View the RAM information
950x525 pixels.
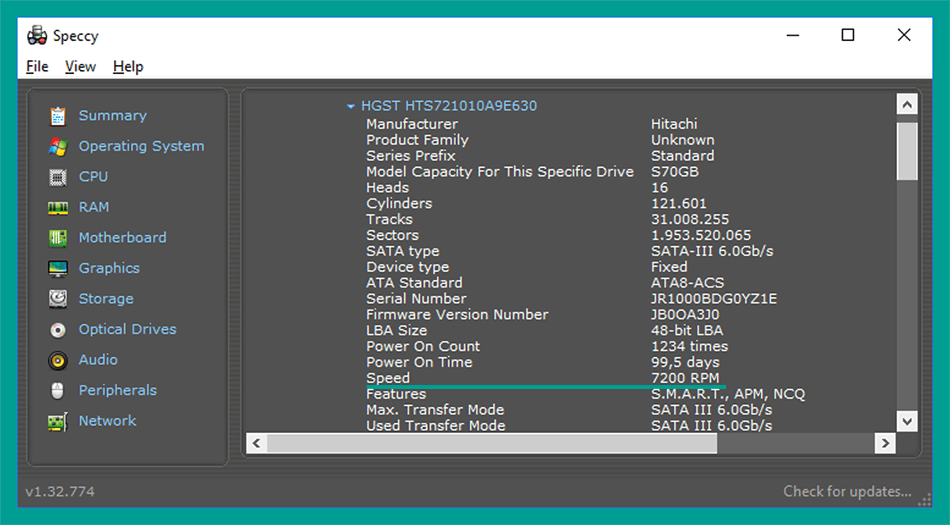[94, 207]
